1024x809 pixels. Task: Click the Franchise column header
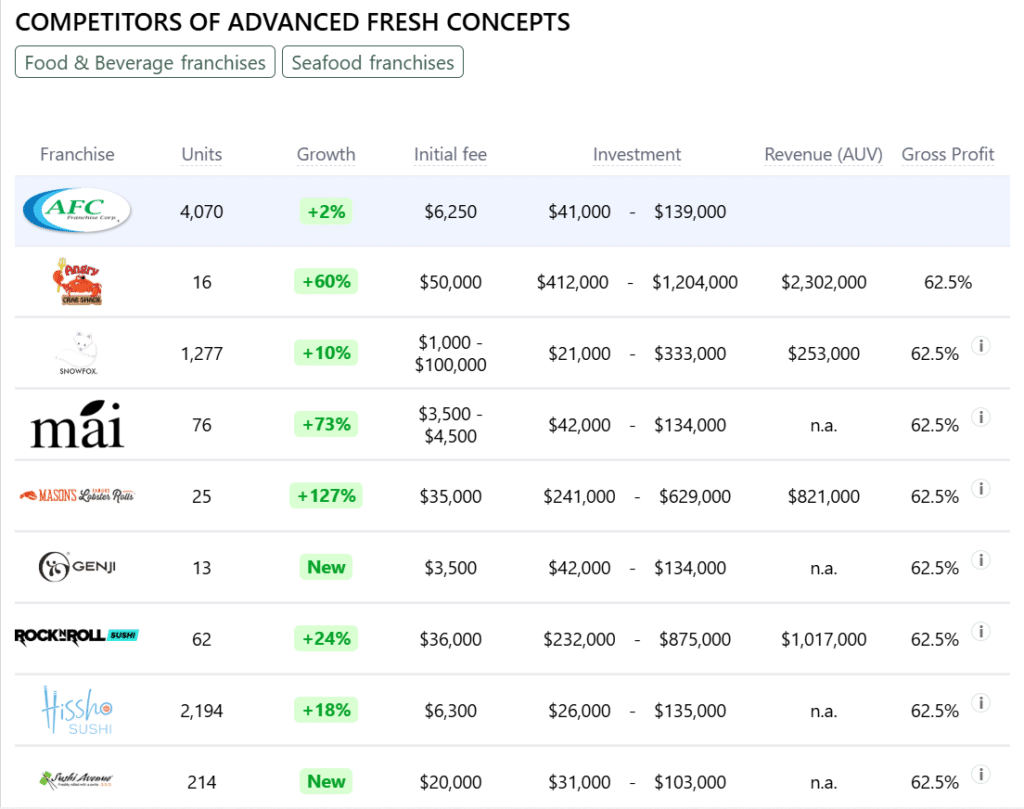pos(77,154)
